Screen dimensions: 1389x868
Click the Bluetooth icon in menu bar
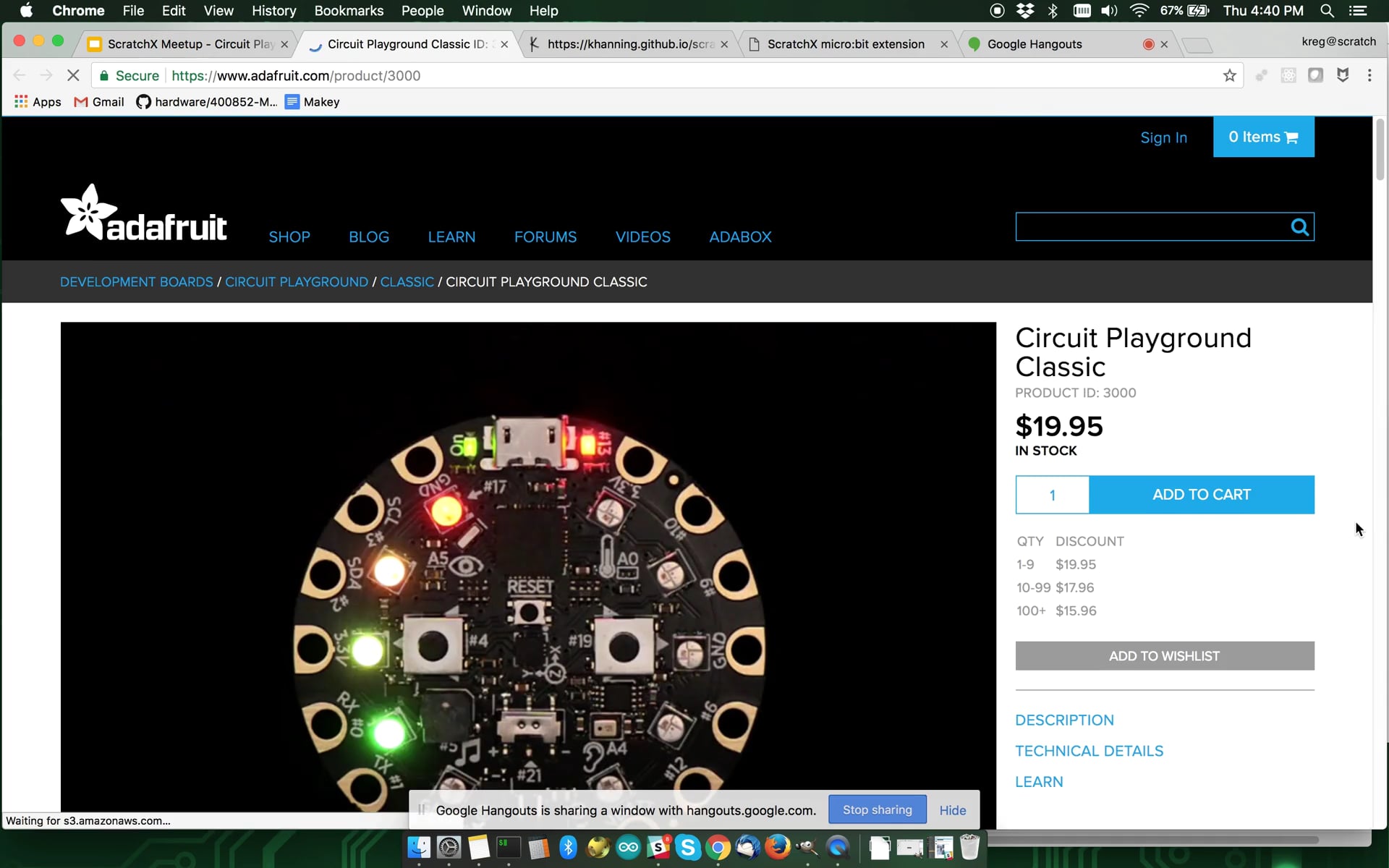[x=1053, y=11]
